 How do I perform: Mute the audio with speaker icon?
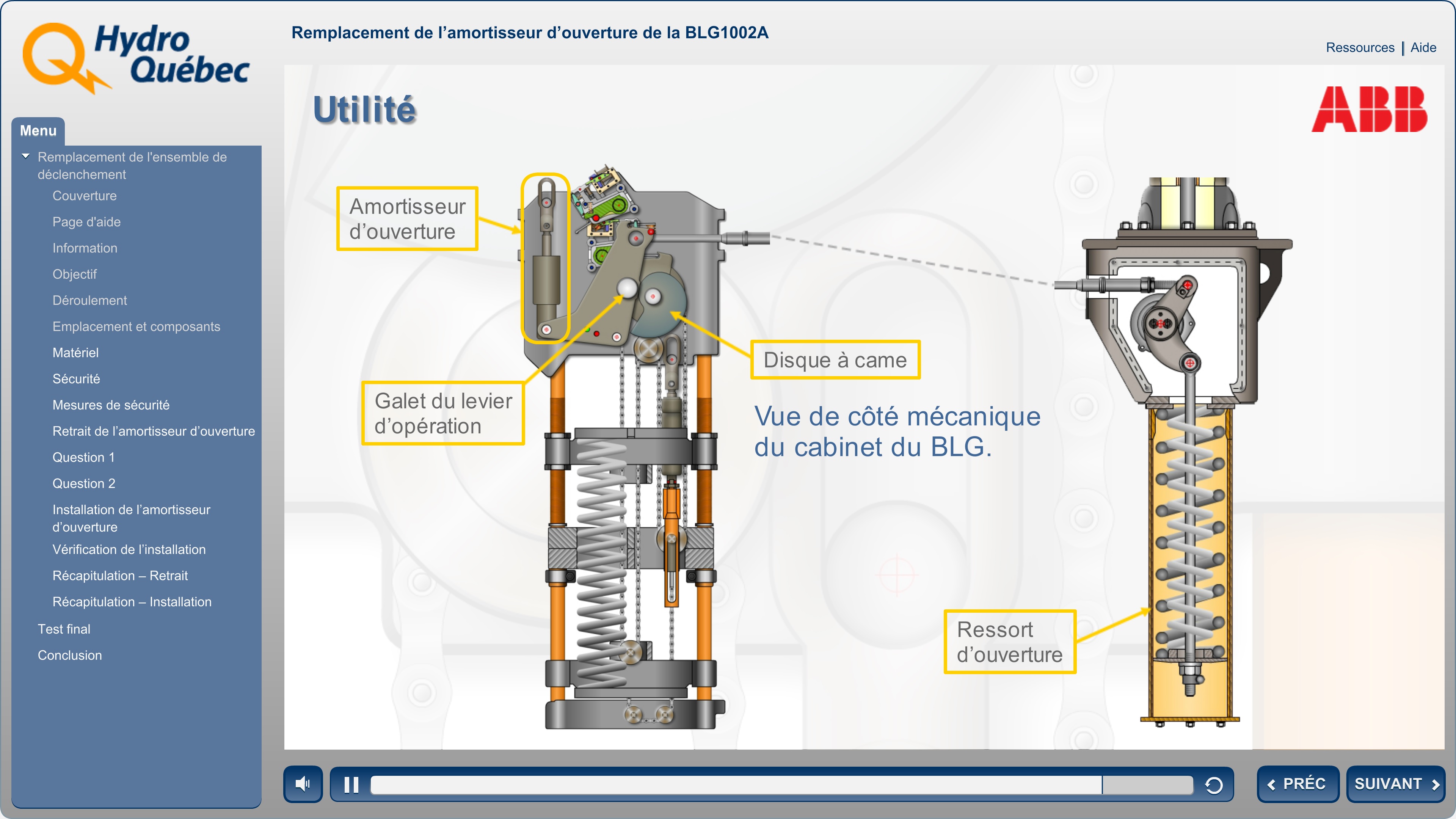(303, 784)
